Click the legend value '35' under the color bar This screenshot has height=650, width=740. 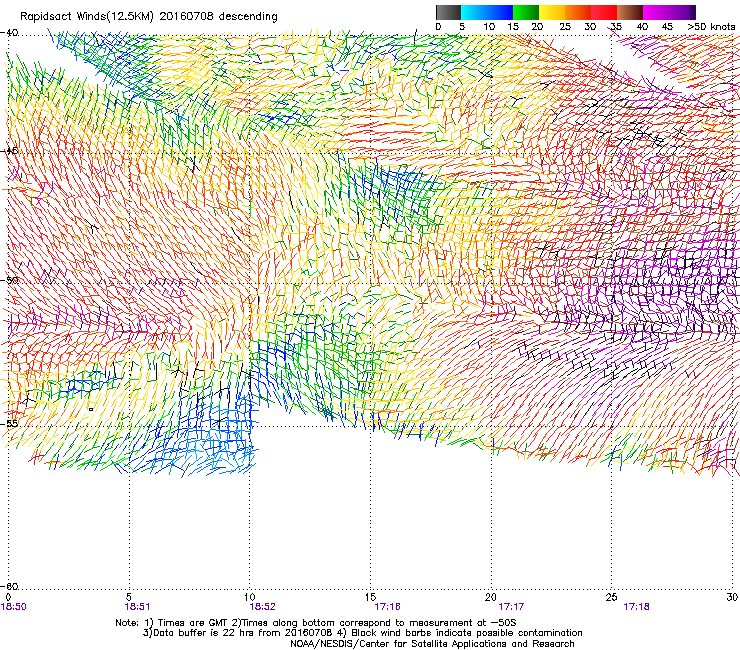(616, 27)
